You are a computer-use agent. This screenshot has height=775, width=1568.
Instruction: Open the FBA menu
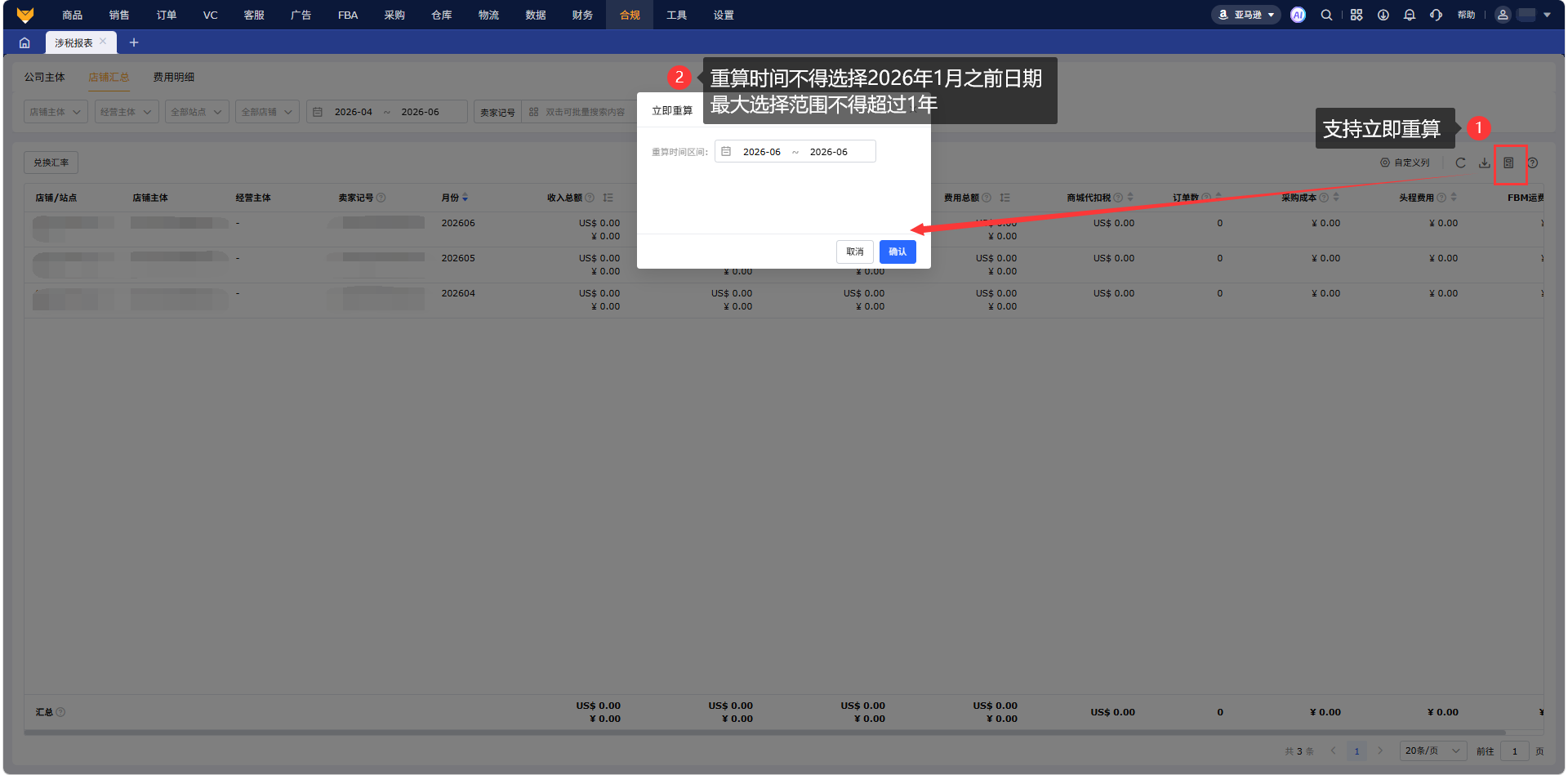[348, 15]
